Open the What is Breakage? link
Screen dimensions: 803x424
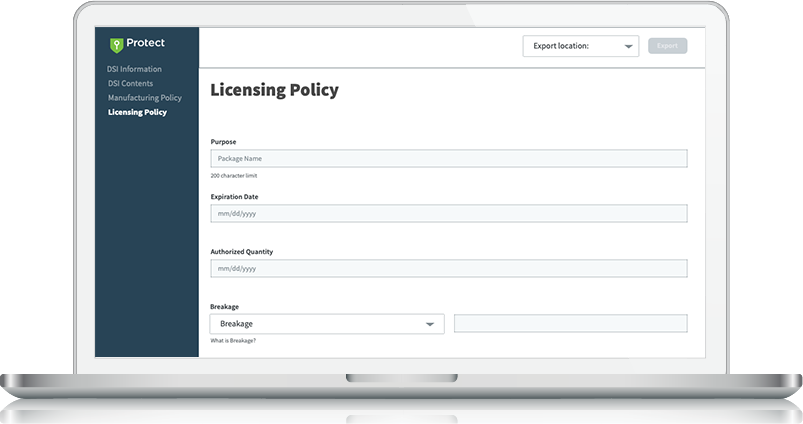coord(233,341)
